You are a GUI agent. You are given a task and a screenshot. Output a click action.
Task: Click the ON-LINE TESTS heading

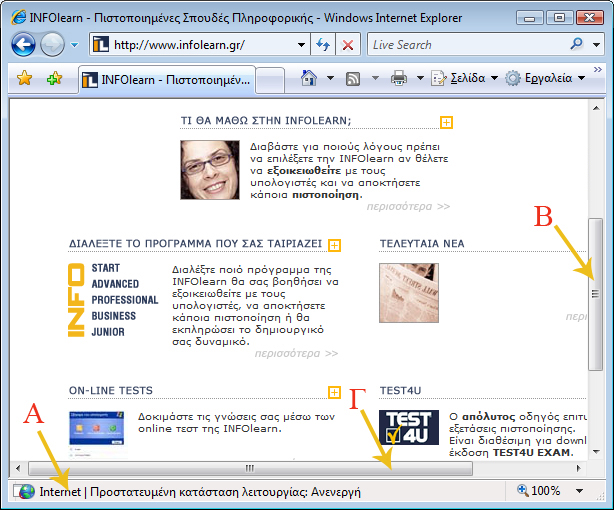(x=111, y=391)
